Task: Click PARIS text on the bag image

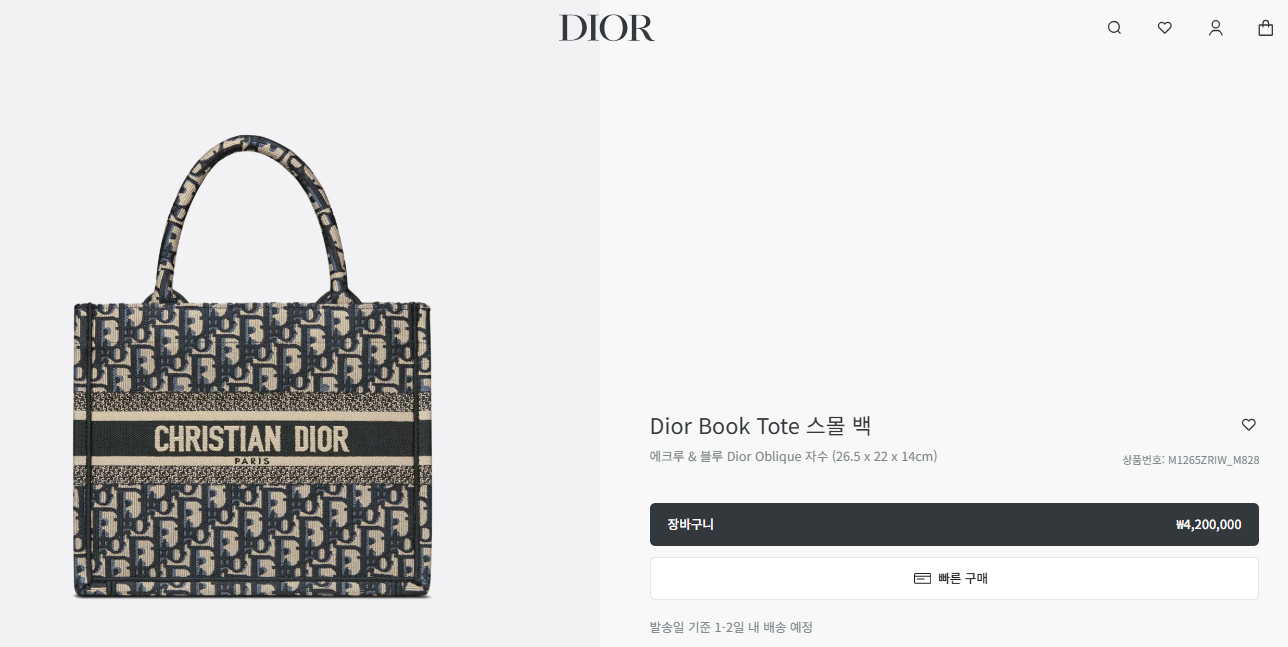Action: (252, 460)
